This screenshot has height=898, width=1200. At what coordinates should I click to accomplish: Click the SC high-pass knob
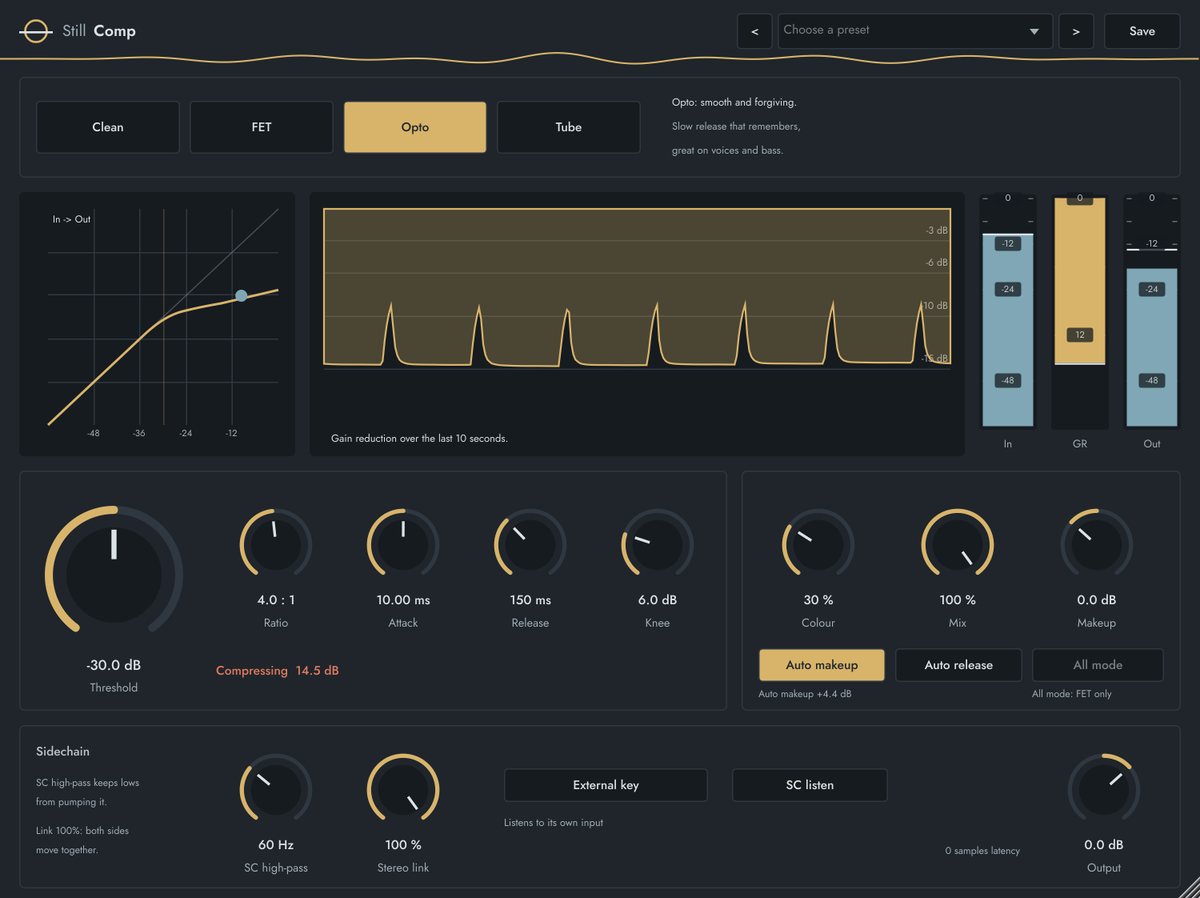click(276, 790)
